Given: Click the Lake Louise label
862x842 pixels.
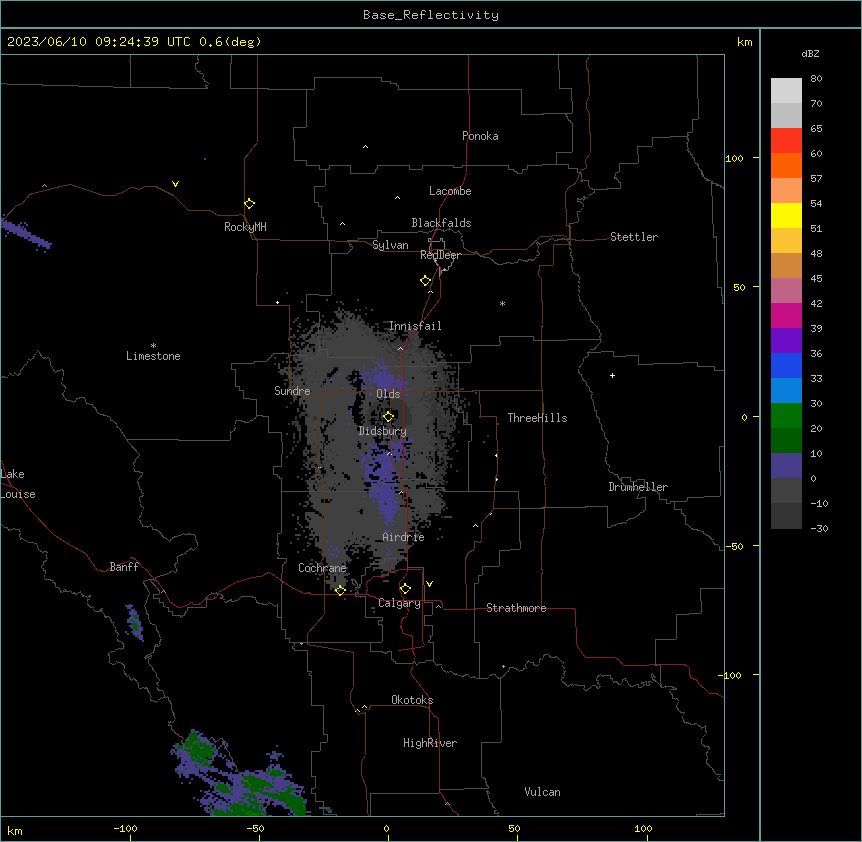Looking at the screenshot, I should [18, 484].
